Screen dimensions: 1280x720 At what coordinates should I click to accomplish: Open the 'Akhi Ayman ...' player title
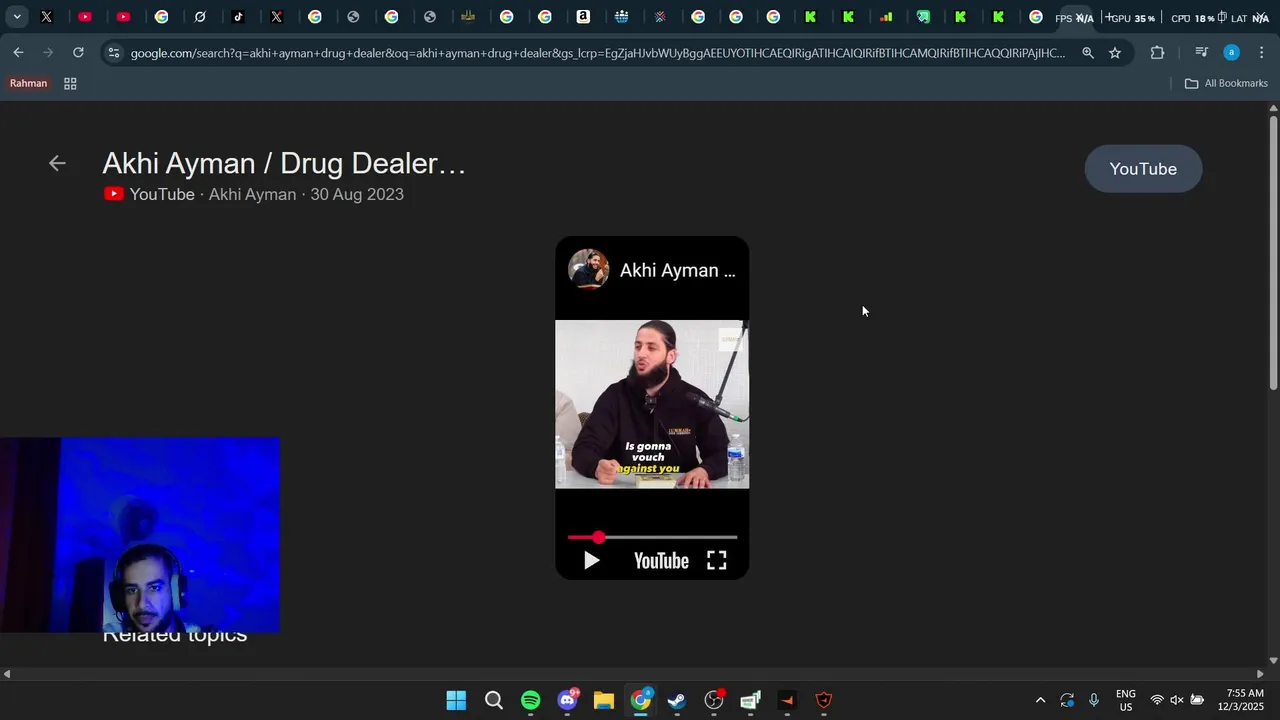pyautogui.click(x=677, y=271)
